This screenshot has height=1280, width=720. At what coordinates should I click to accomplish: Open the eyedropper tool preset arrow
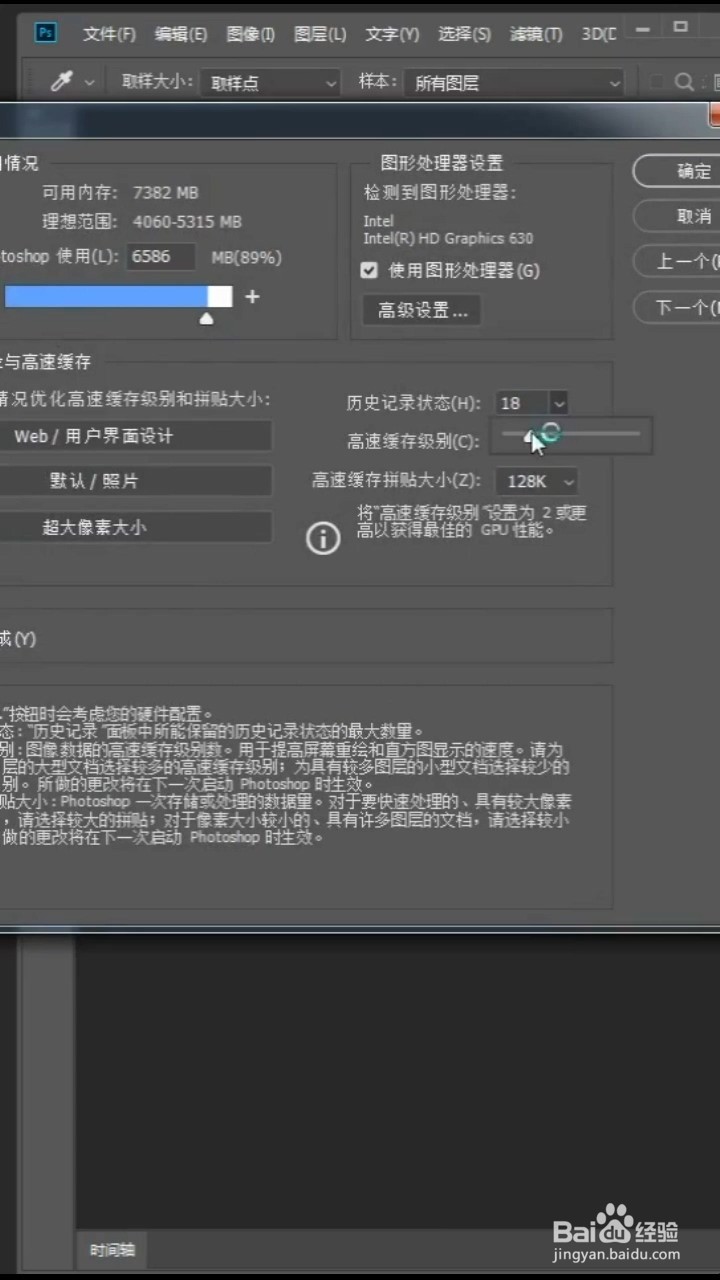pyautogui.click(x=90, y=83)
